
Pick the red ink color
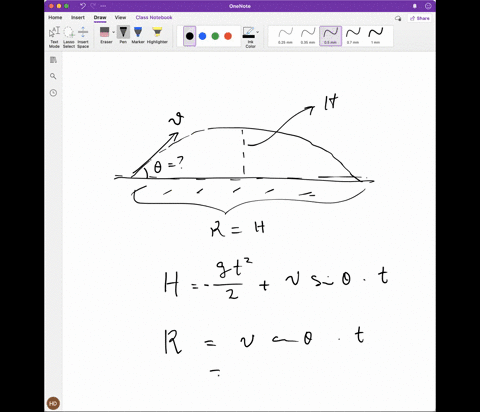(228, 36)
